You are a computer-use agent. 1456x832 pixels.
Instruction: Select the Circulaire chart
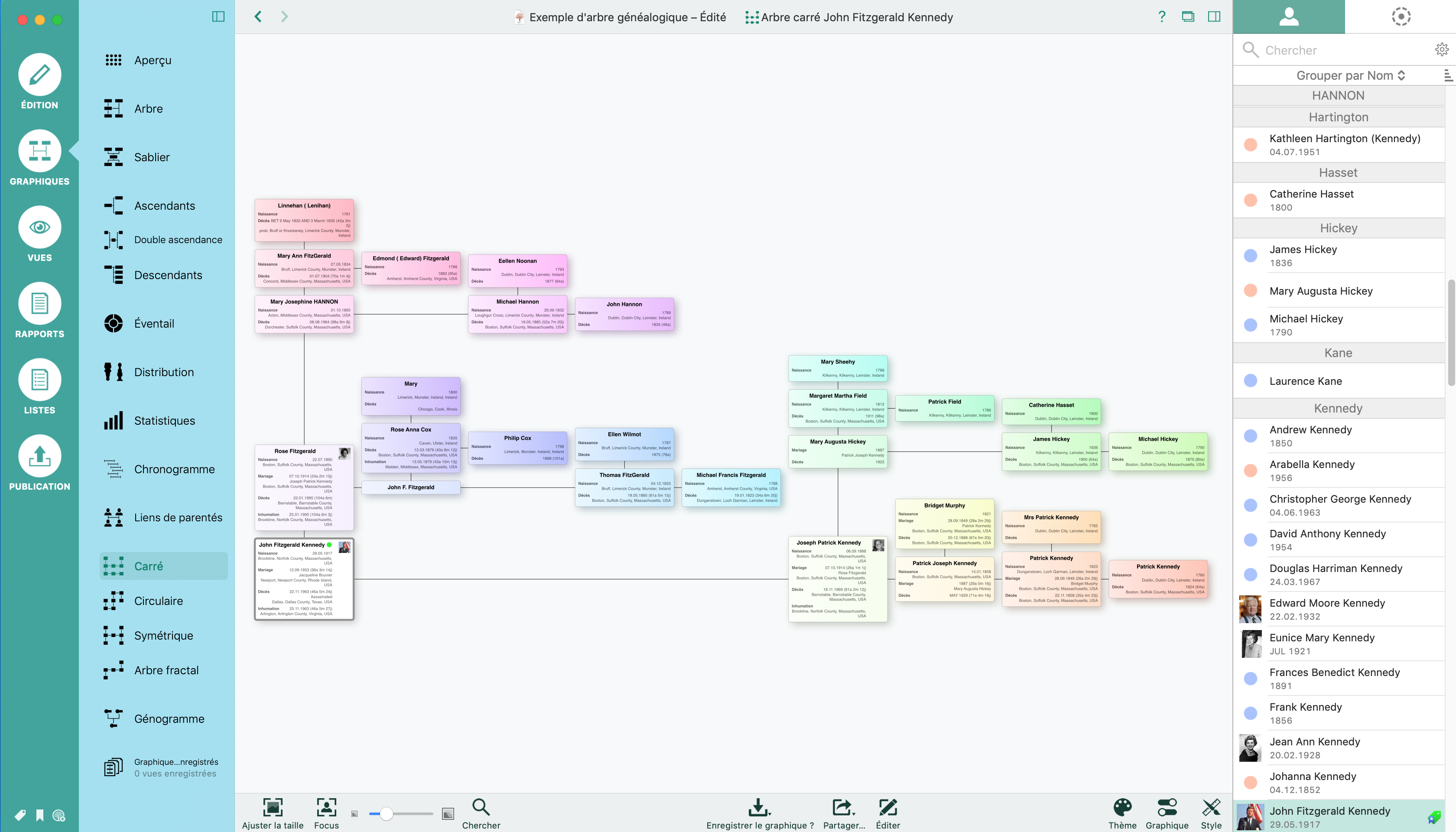[x=163, y=601]
